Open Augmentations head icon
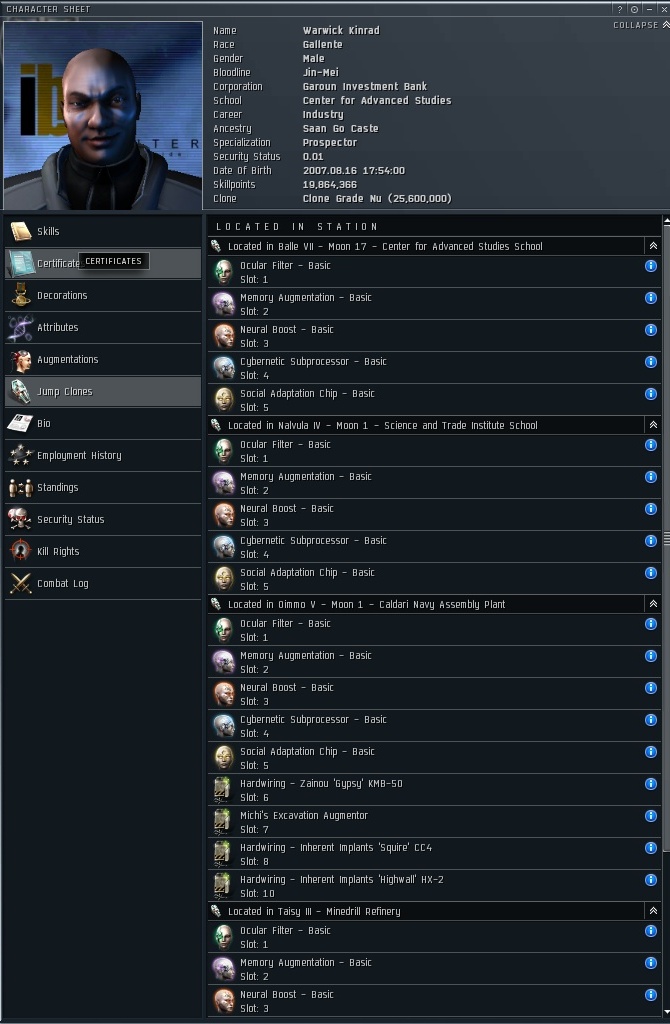Viewport: 670px width, 1024px height. click(21, 359)
